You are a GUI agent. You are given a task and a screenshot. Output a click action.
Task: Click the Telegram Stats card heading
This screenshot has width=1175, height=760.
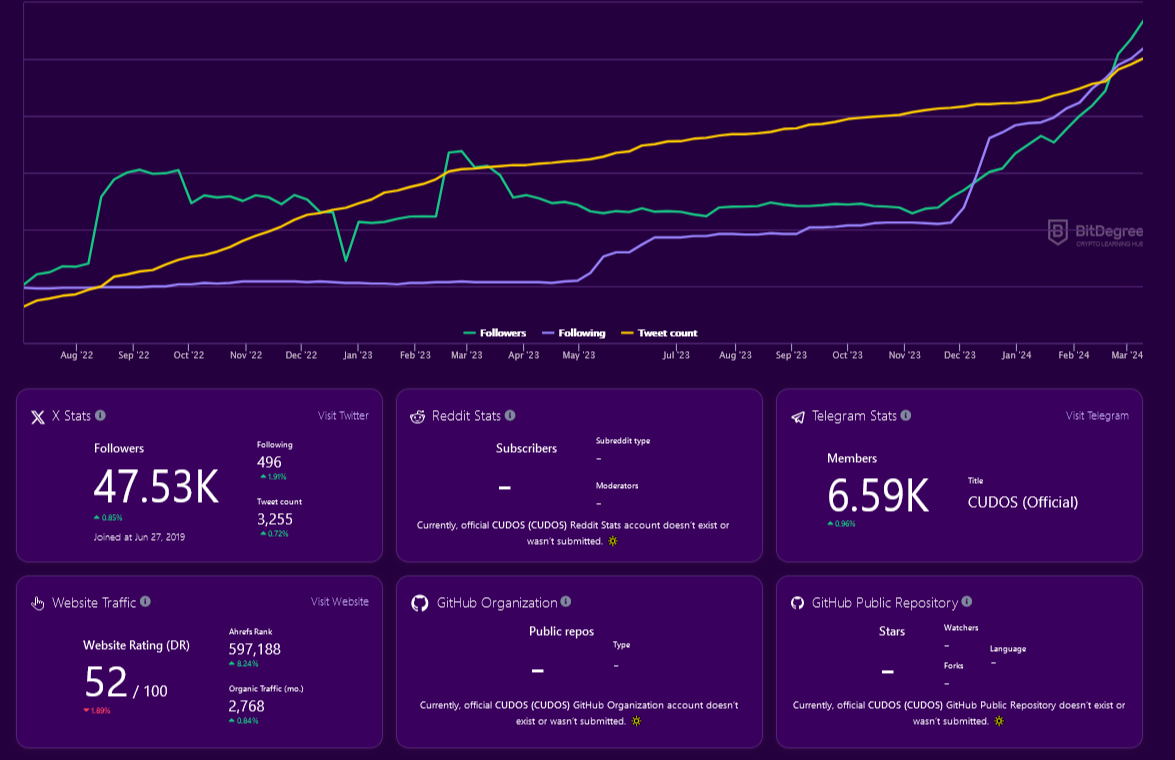[854, 416]
